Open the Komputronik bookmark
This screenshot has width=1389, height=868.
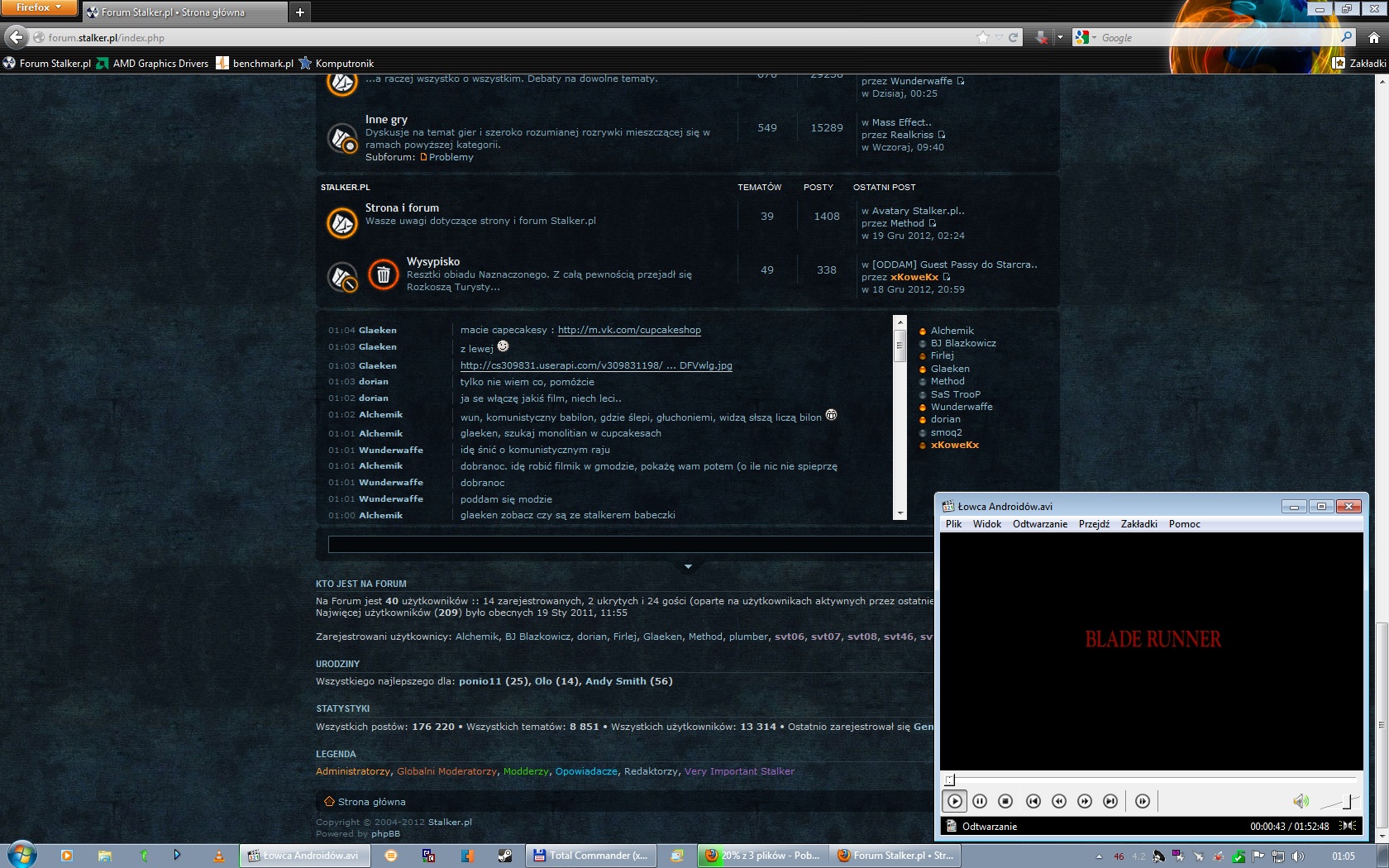(x=337, y=63)
